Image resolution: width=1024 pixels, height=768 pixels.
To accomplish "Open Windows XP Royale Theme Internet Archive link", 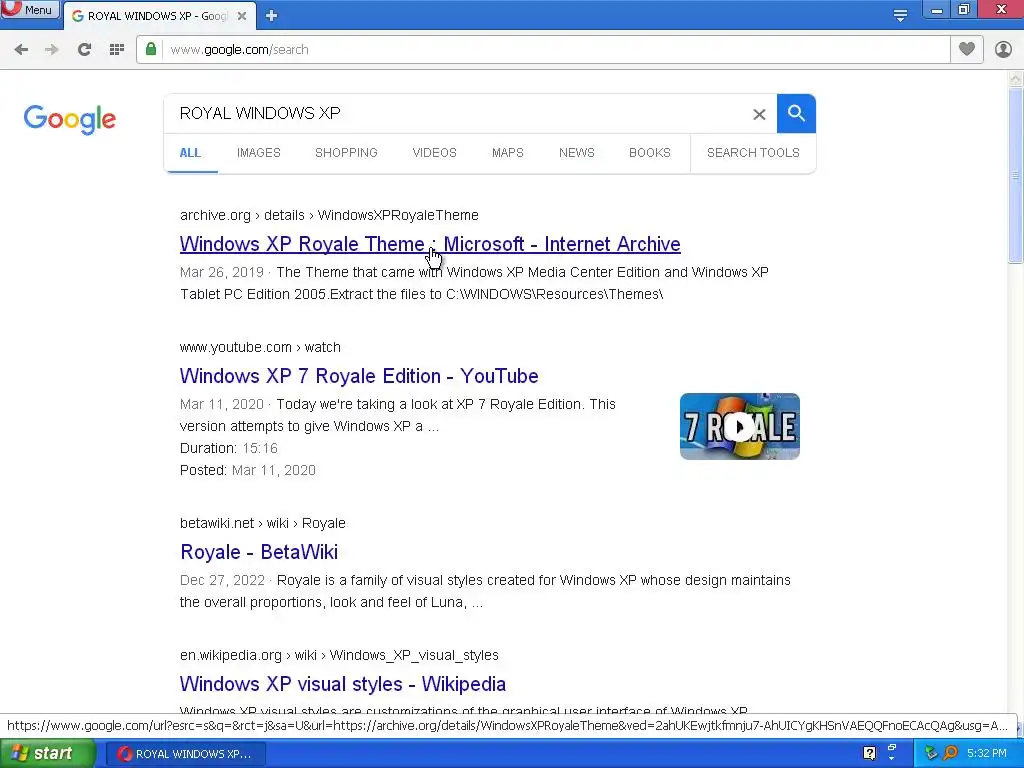I will click(430, 244).
